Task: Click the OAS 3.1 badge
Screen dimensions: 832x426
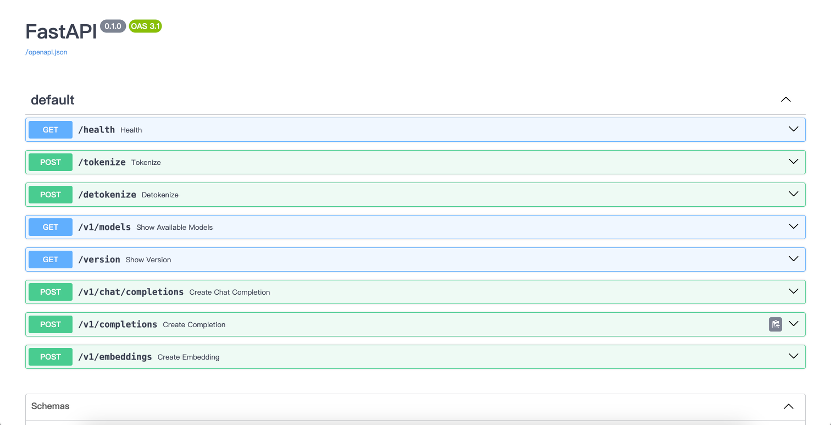Action: click(145, 26)
